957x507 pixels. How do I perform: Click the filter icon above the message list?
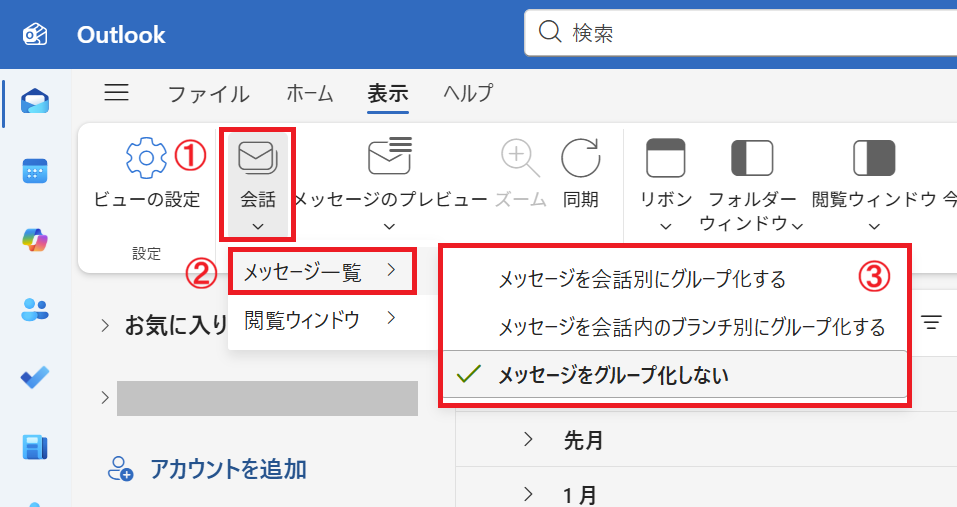[931, 322]
